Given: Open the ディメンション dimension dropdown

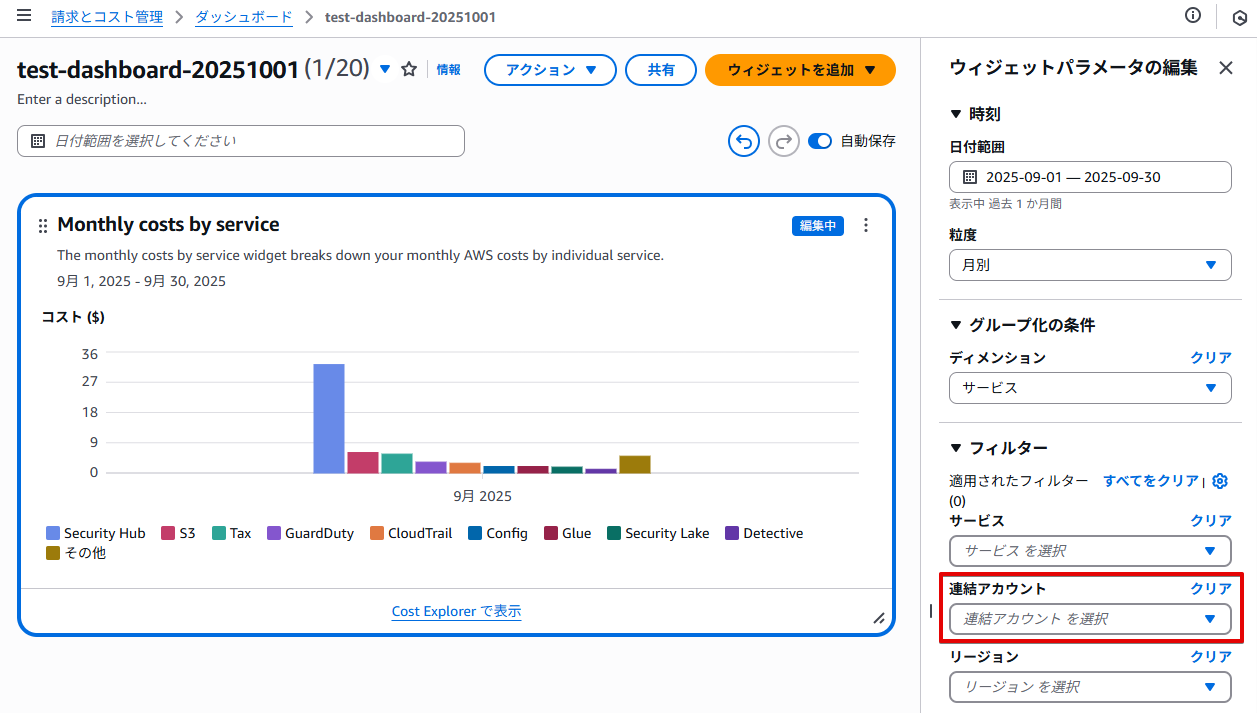Looking at the screenshot, I should coord(1090,388).
